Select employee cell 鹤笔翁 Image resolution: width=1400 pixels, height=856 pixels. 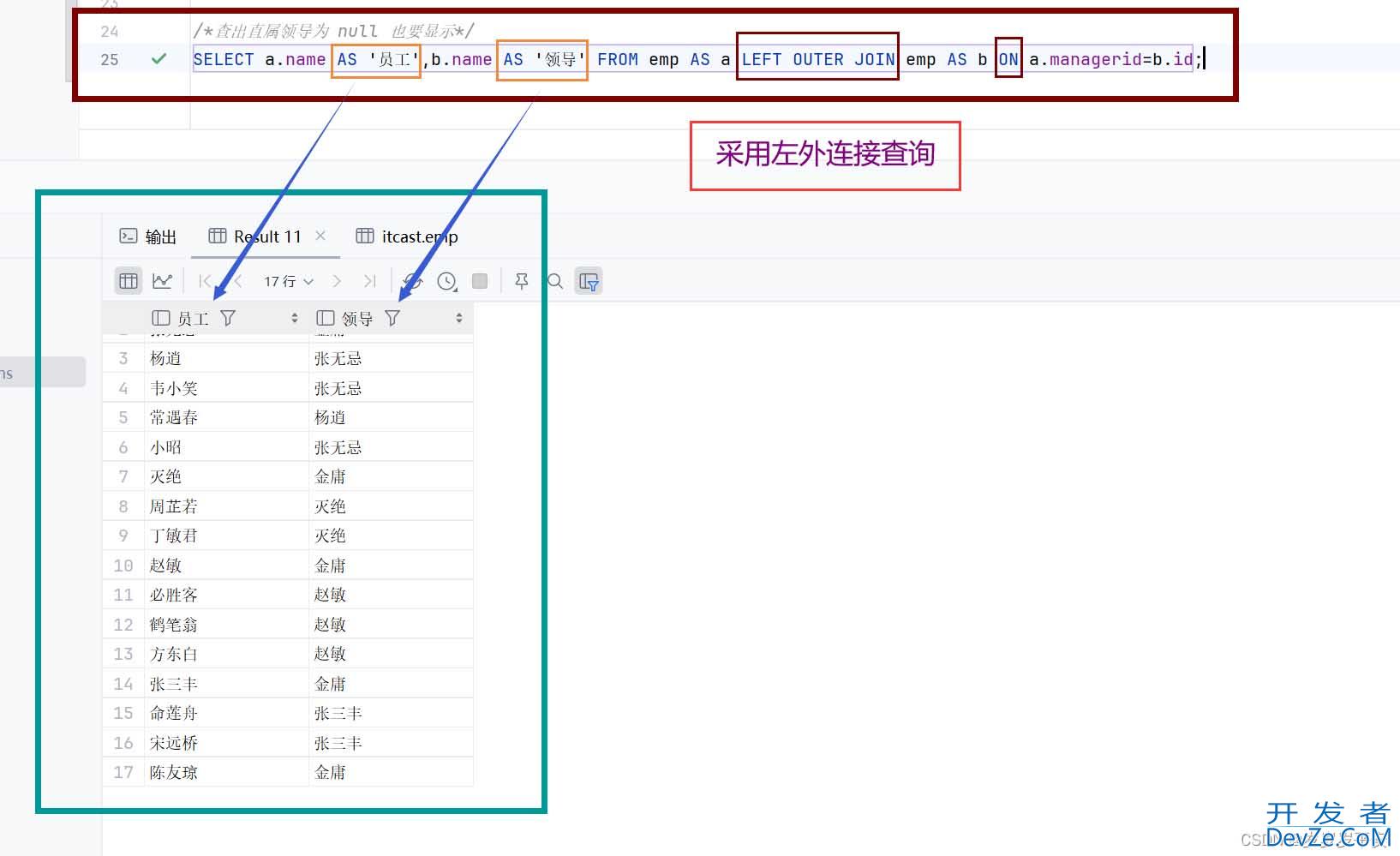tap(226, 625)
